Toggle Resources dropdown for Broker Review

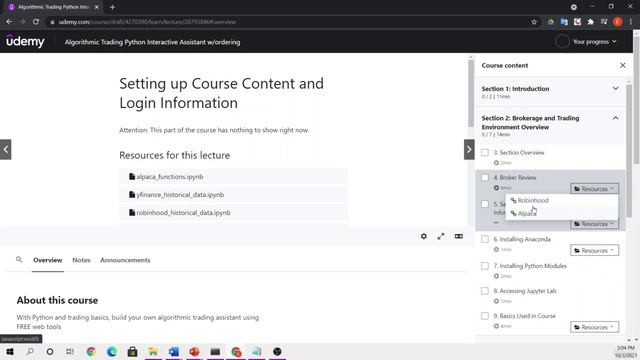tap(594, 189)
